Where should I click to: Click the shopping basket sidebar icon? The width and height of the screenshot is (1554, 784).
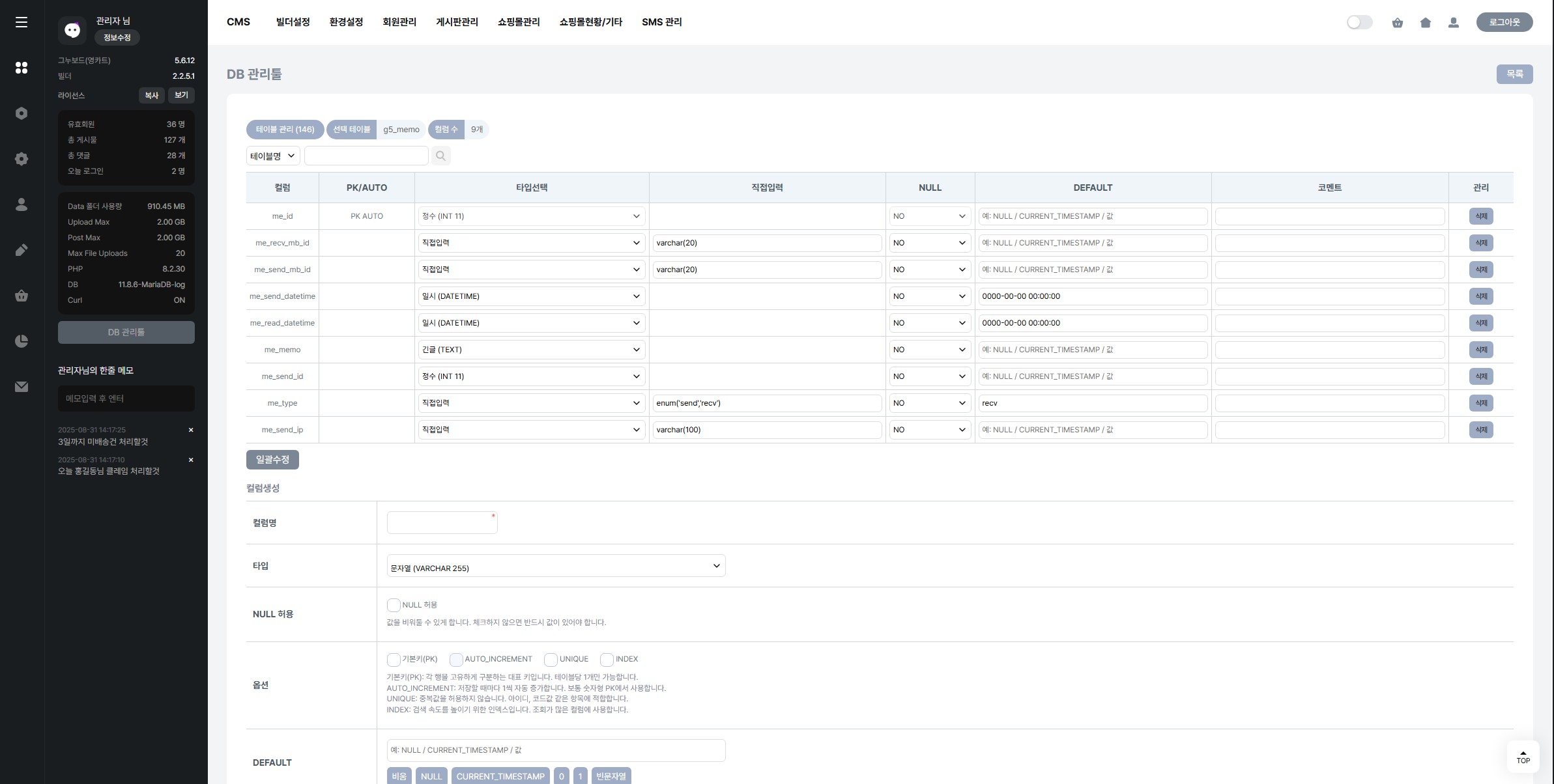22,296
